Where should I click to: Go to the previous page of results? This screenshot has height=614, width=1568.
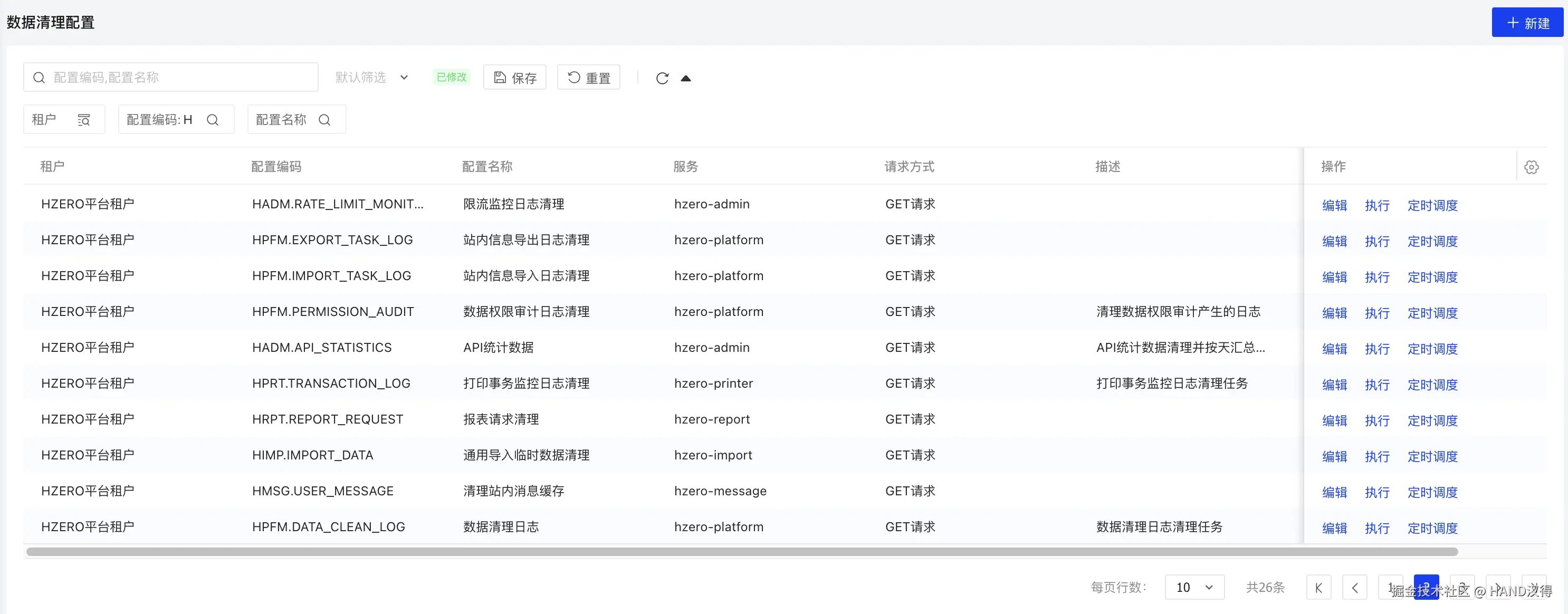pos(1354,587)
